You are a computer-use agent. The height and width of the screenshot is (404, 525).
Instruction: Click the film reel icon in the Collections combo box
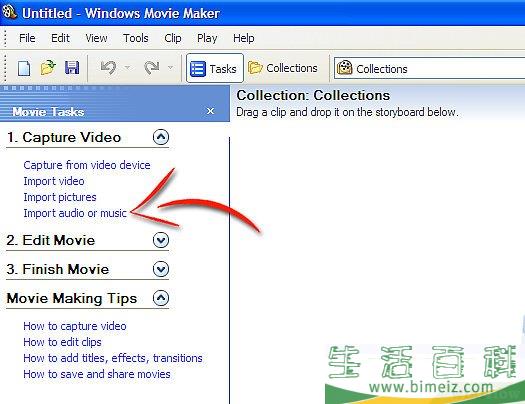345,68
